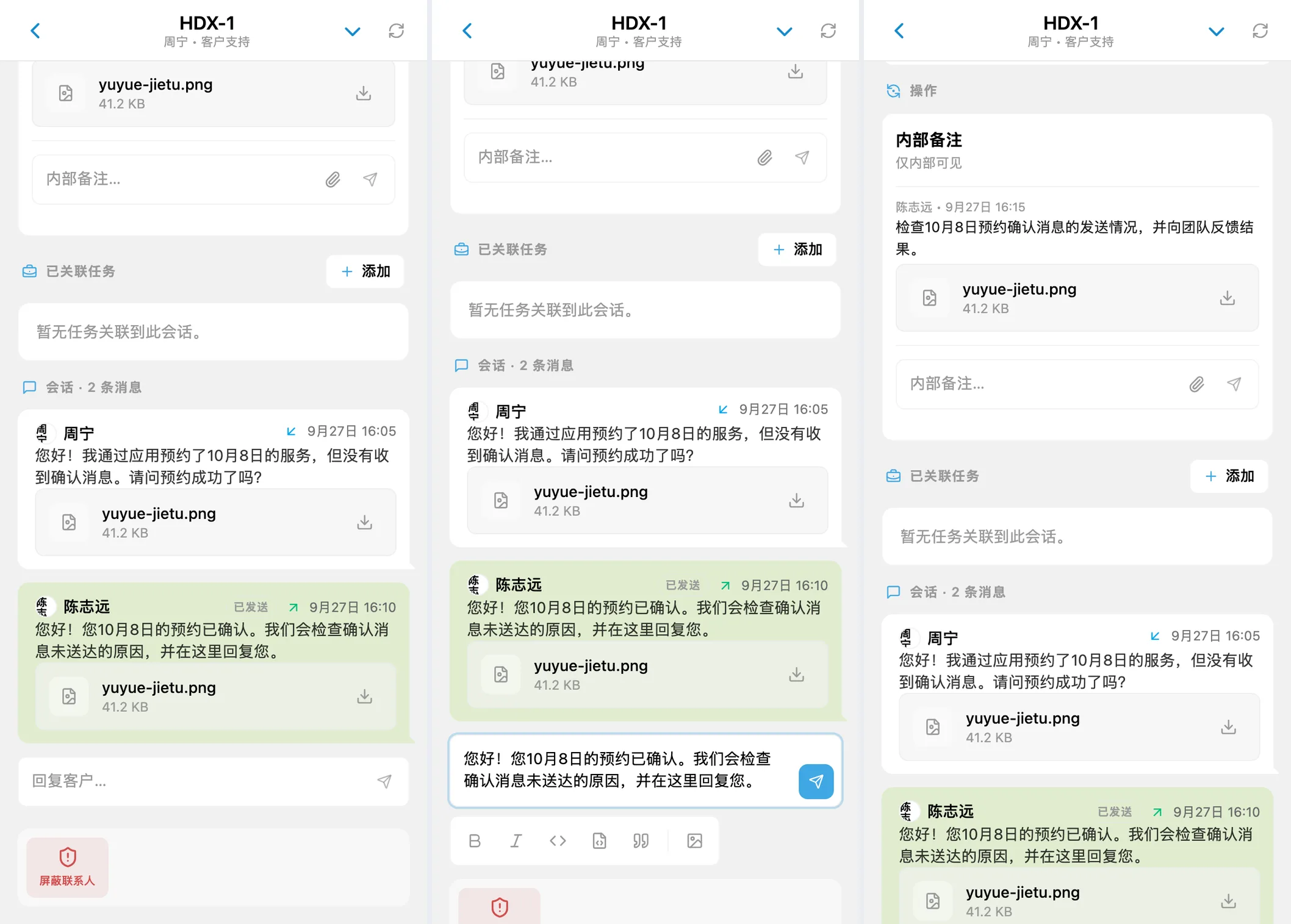Send the empty reply in left panel
Image resolution: width=1291 pixels, height=924 pixels.
pos(384,781)
